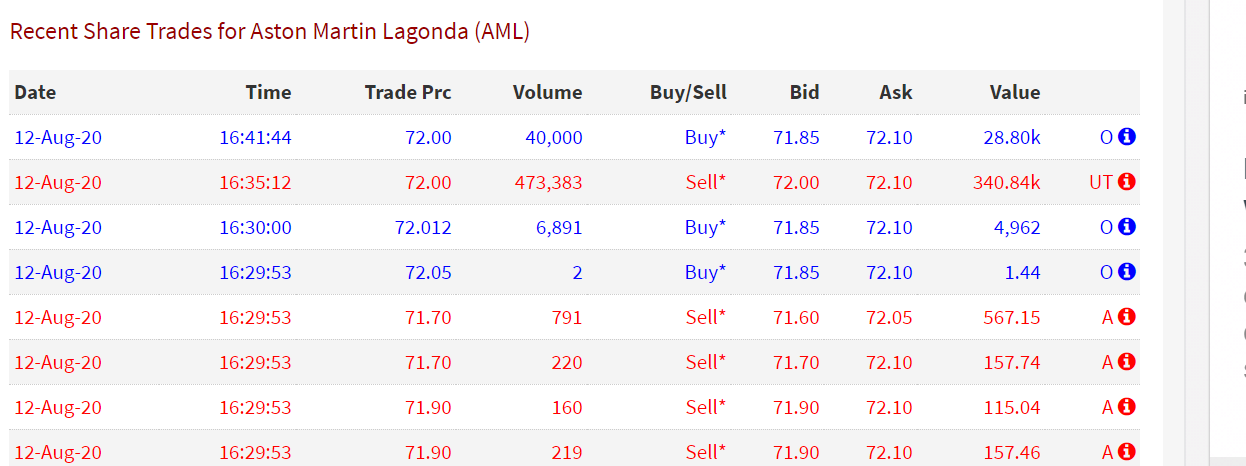The width and height of the screenshot is (1246, 466).
Task: Click the Volume column header
Action: click(547, 92)
